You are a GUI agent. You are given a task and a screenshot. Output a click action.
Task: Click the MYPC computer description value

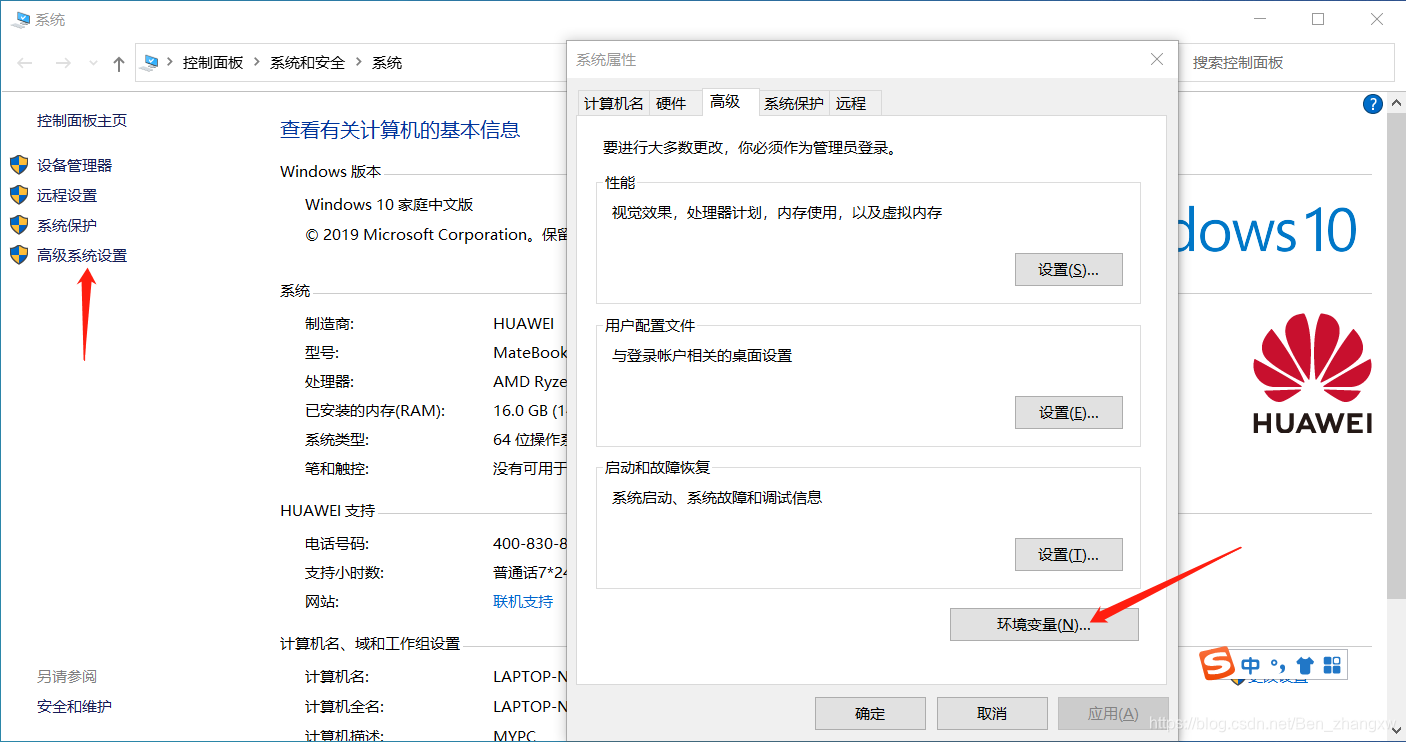[515, 734]
